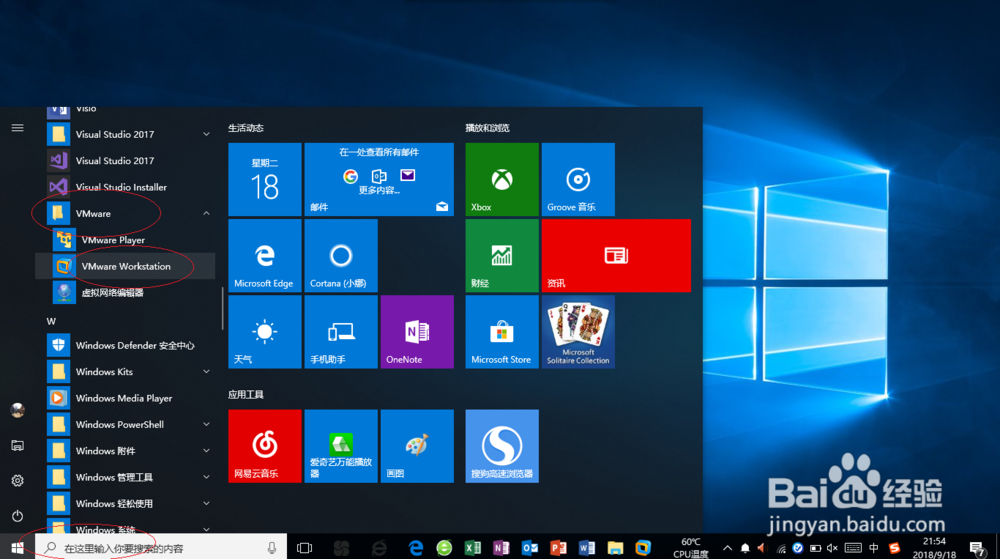
Task: Open the Cortana tile
Action: [x=341, y=256]
